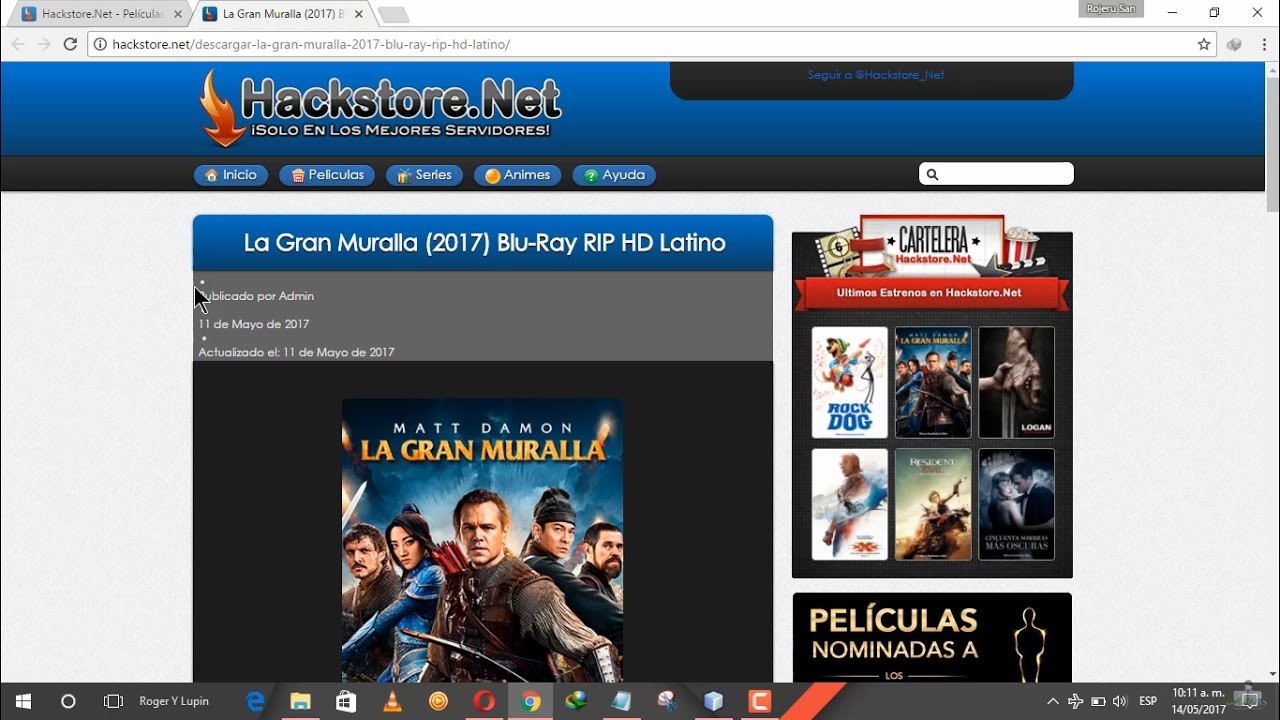Click the Hackstore.Net logo
The height and width of the screenshot is (720, 1280).
380,108
